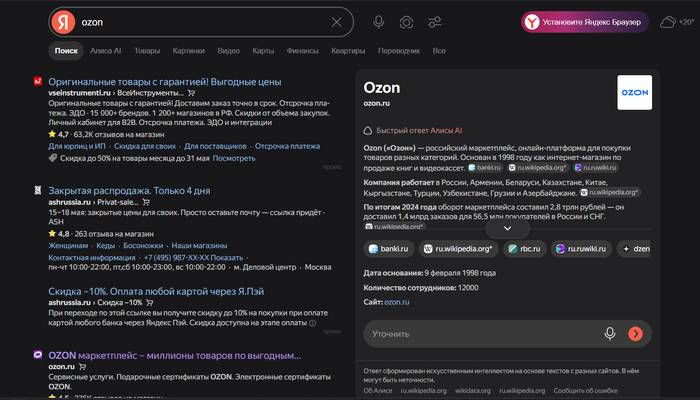Click the Посмотреть discount link
700x400 pixels.
coord(234,158)
